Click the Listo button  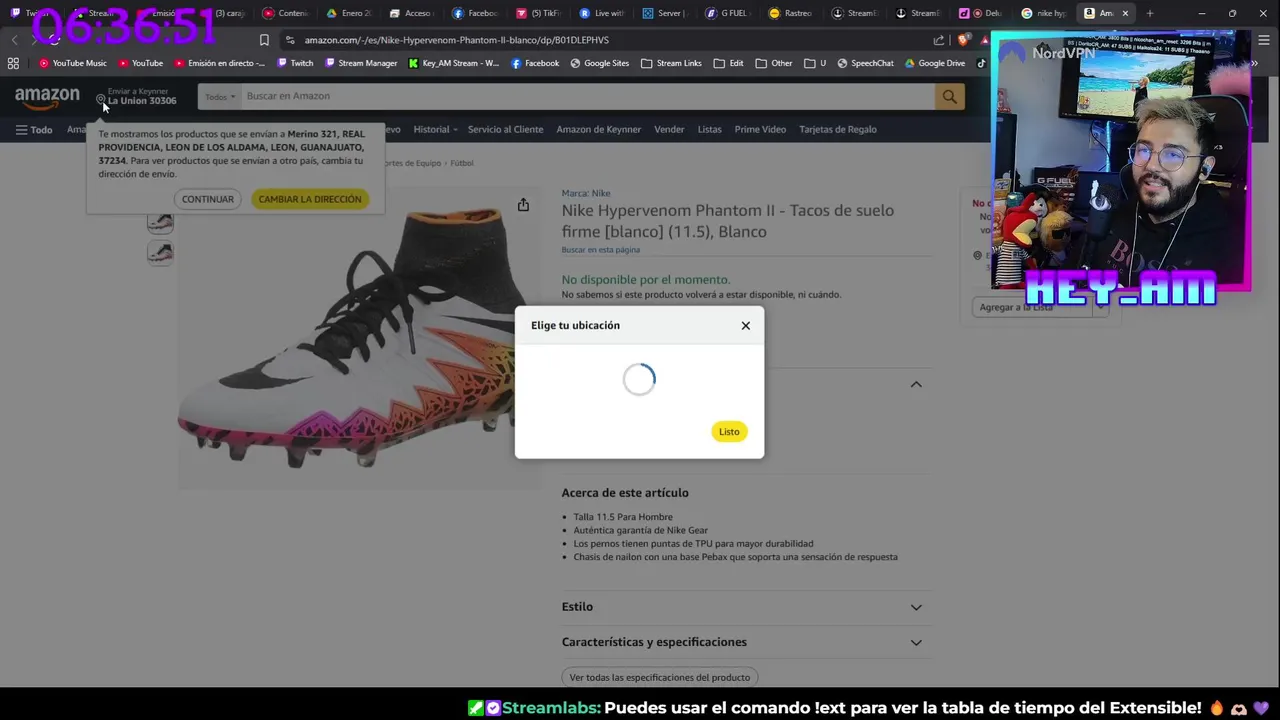tap(729, 431)
